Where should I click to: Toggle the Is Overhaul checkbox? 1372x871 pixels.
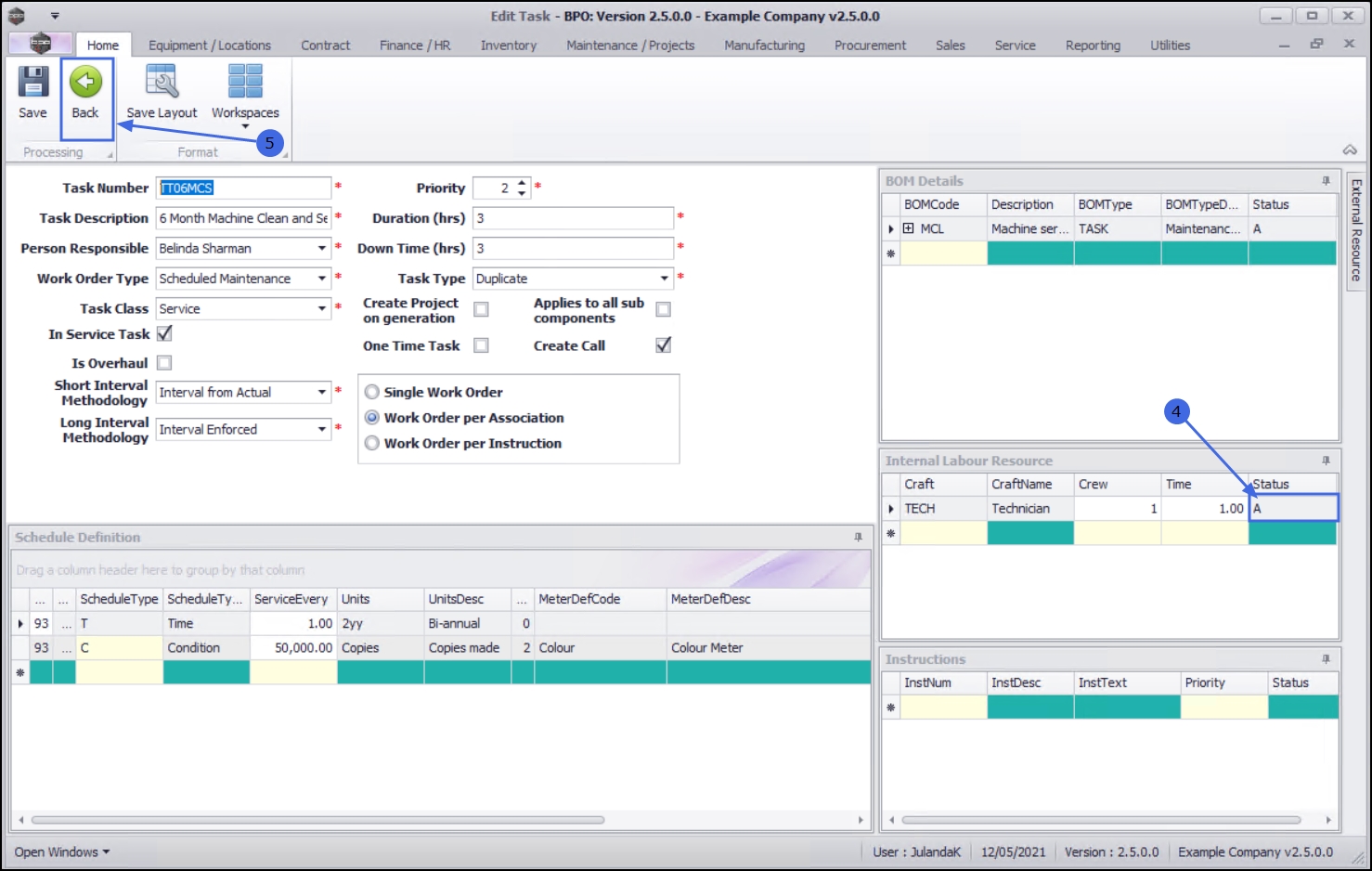click(164, 363)
